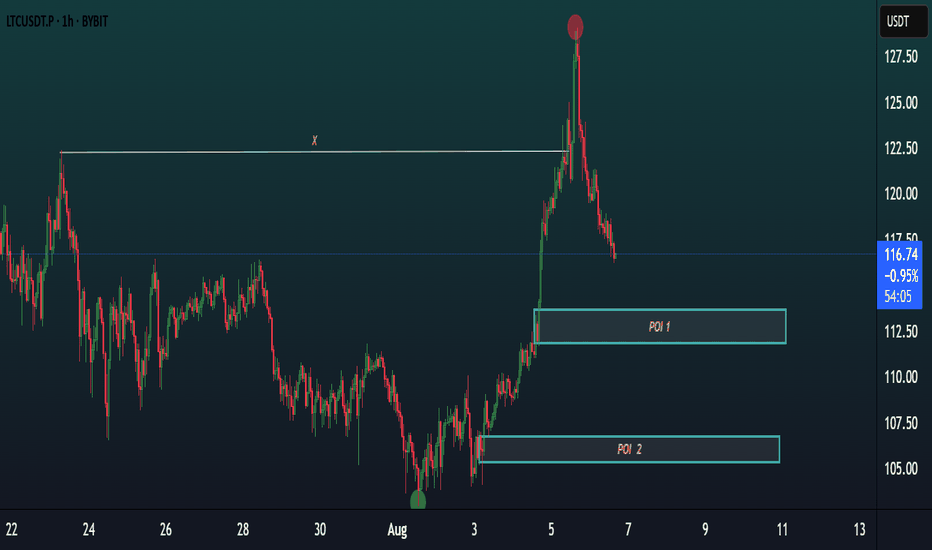932x550 pixels.
Task: Click the 13 date label on time axis
Action: 859,529
